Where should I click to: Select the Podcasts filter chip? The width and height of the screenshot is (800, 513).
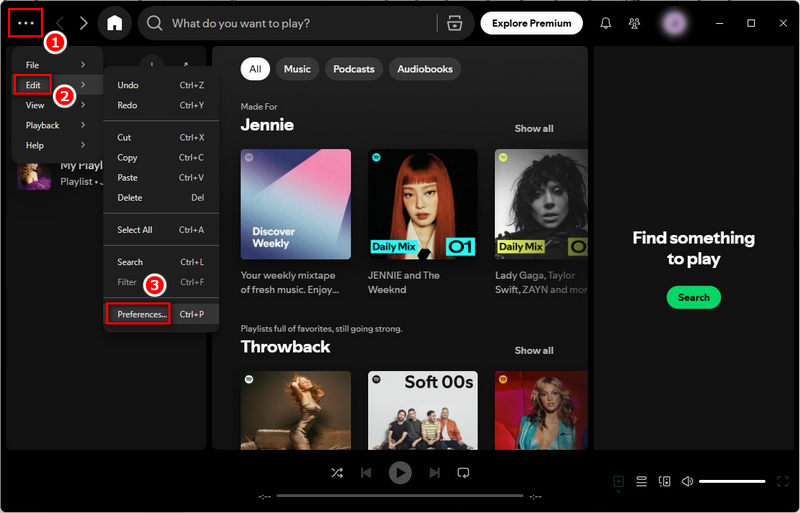(x=354, y=69)
